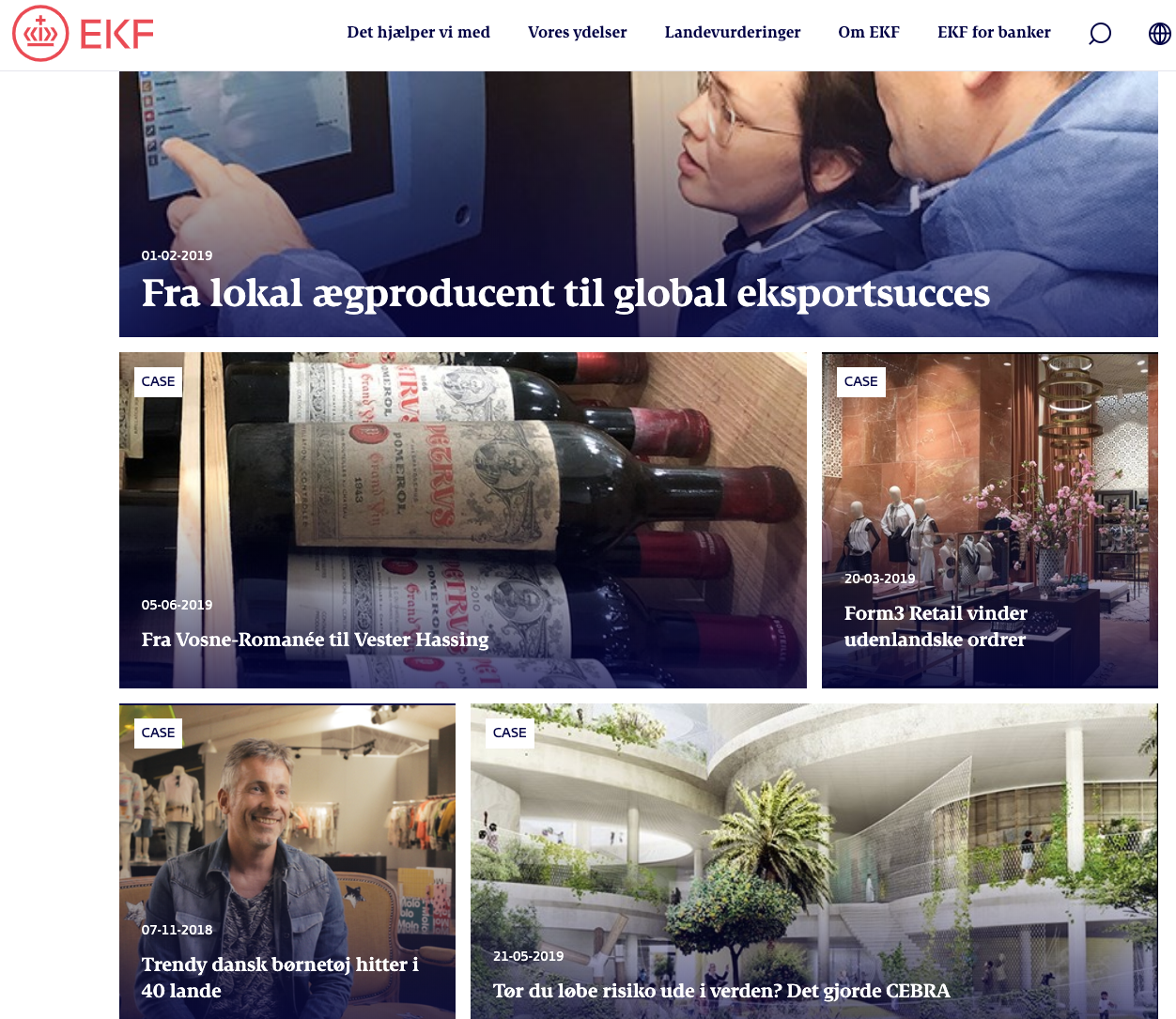This screenshot has height=1019, width=1176.
Task: Open the language globe icon
Action: coord(1160,34)
